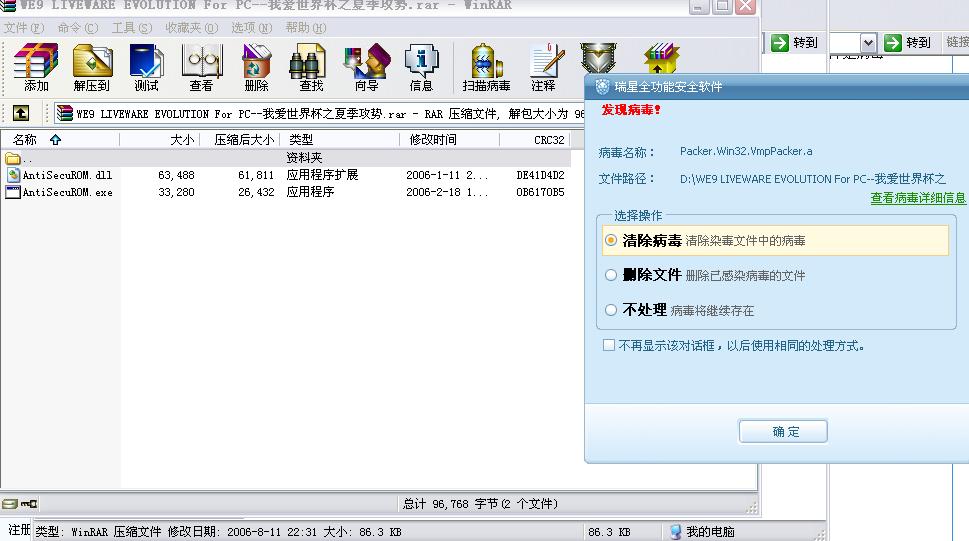The height and width of the screenshot is (541, 969).
Task: Select the AntiSecuROM.dll file name
Action: (67, 176)
